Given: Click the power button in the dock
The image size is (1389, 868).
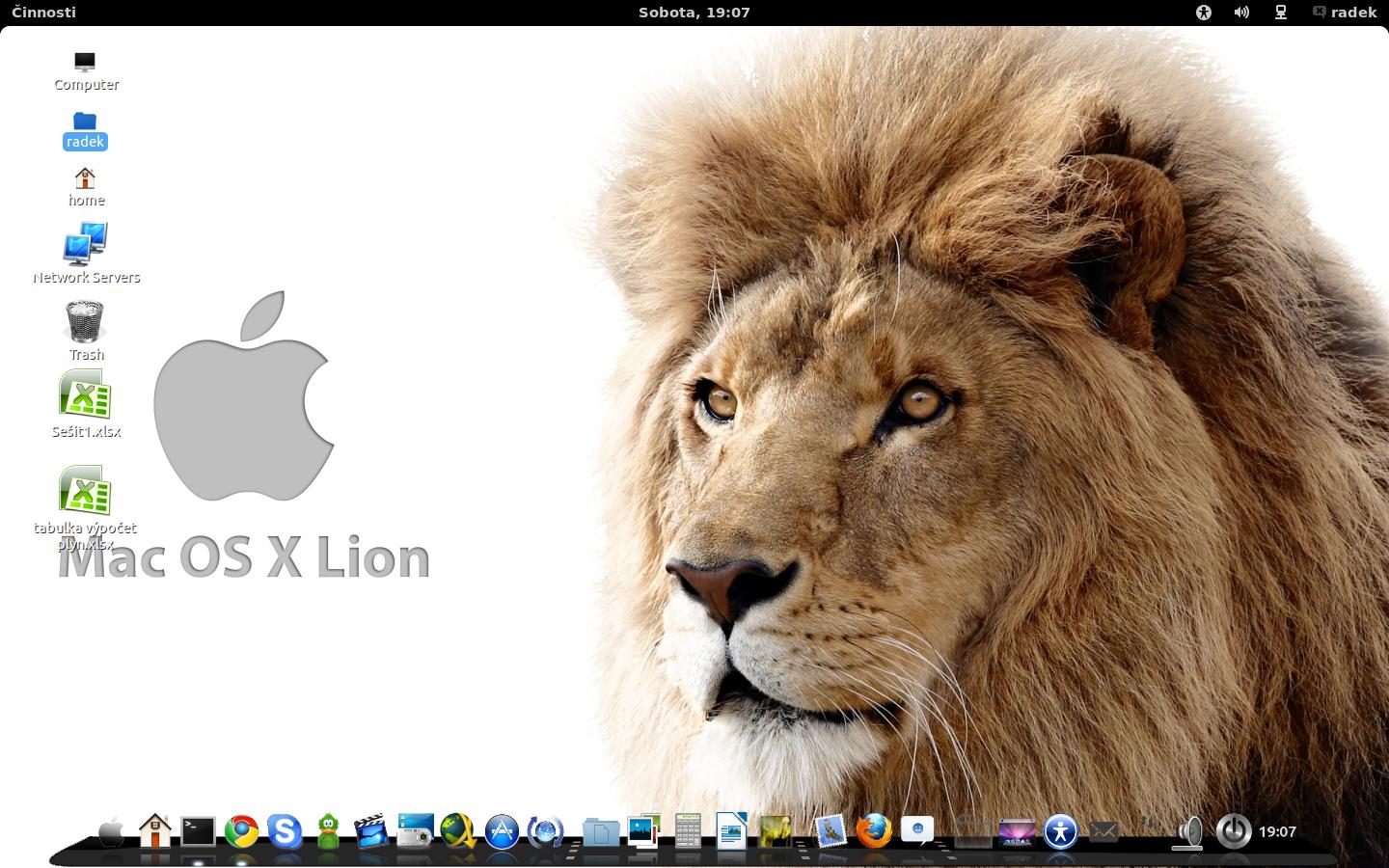Looking at the screenshot, I should [x=1233, y=830].
